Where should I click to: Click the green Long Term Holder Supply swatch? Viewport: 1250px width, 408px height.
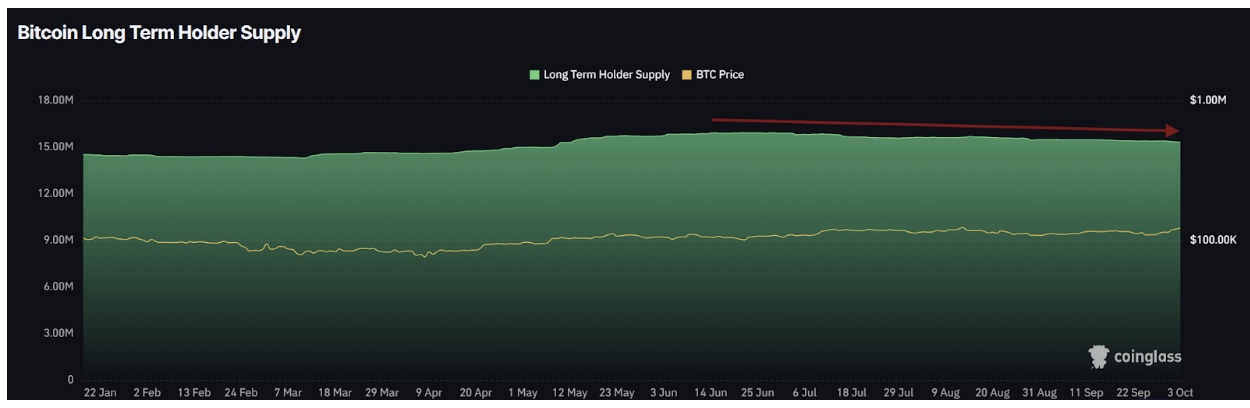[x=534, y=75]
